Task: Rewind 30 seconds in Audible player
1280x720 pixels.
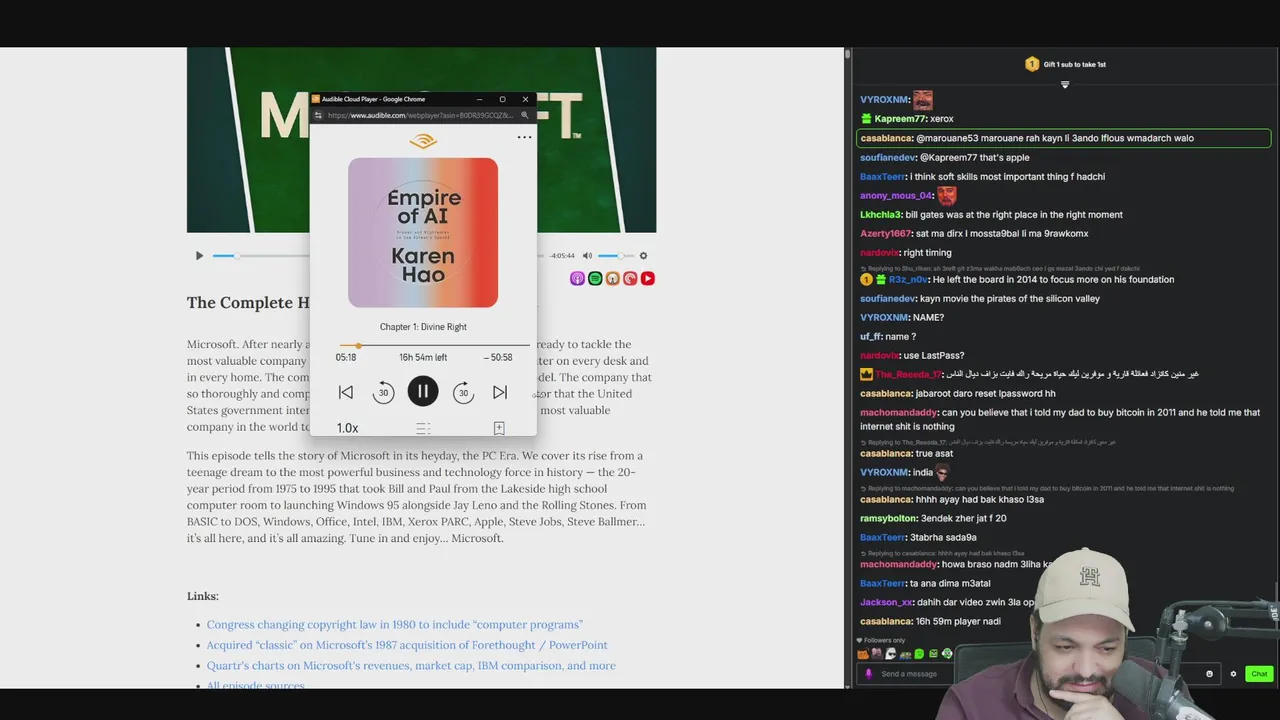Action: [383, 393]
